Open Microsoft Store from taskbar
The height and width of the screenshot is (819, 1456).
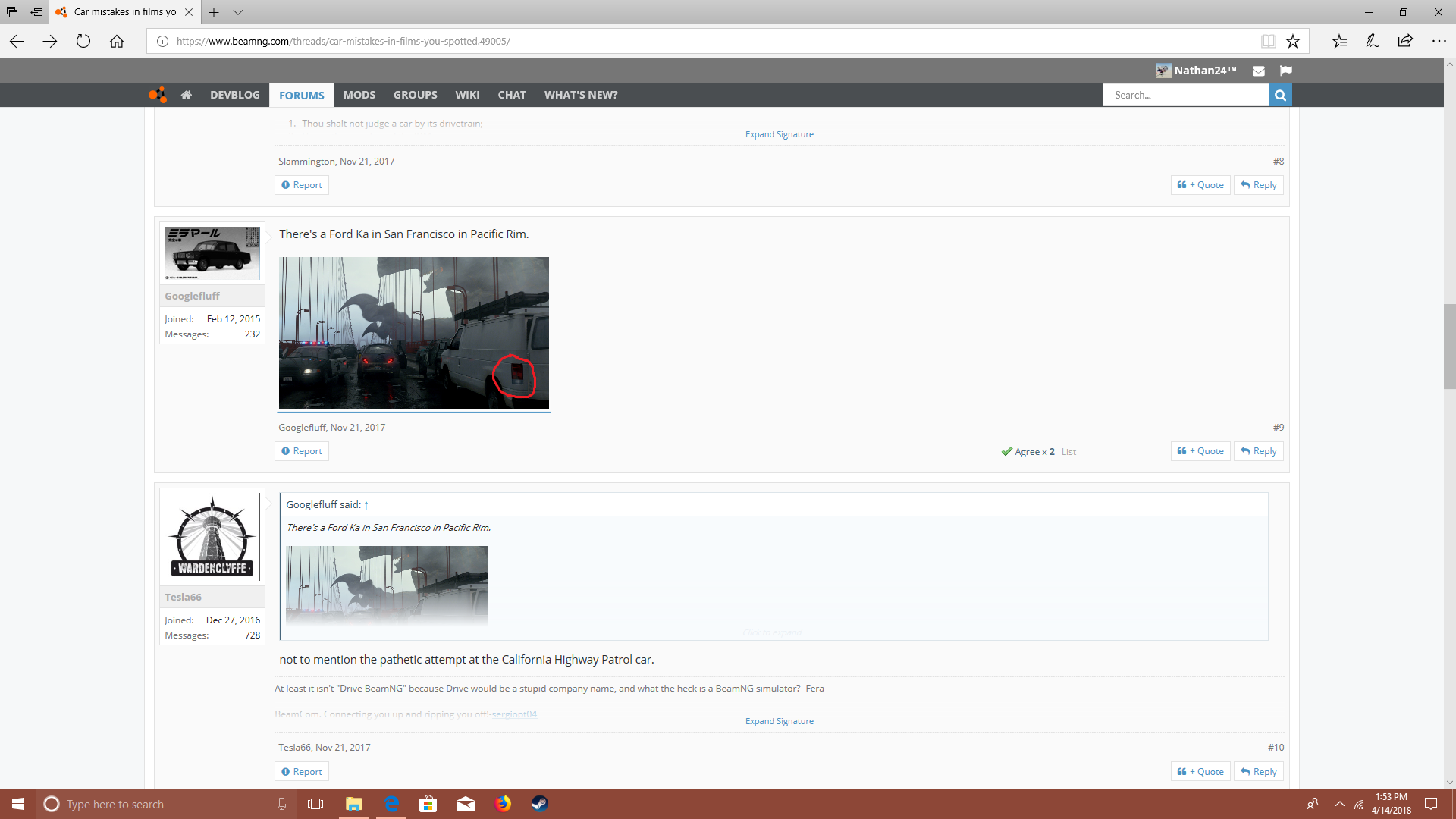[x=428, y=804]
